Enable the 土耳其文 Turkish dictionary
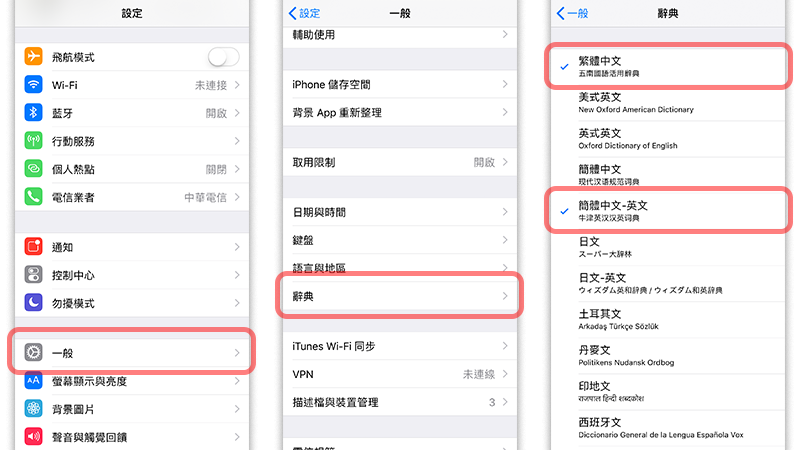The height and width of the screenshot is (450, 800). click(668, 319)
